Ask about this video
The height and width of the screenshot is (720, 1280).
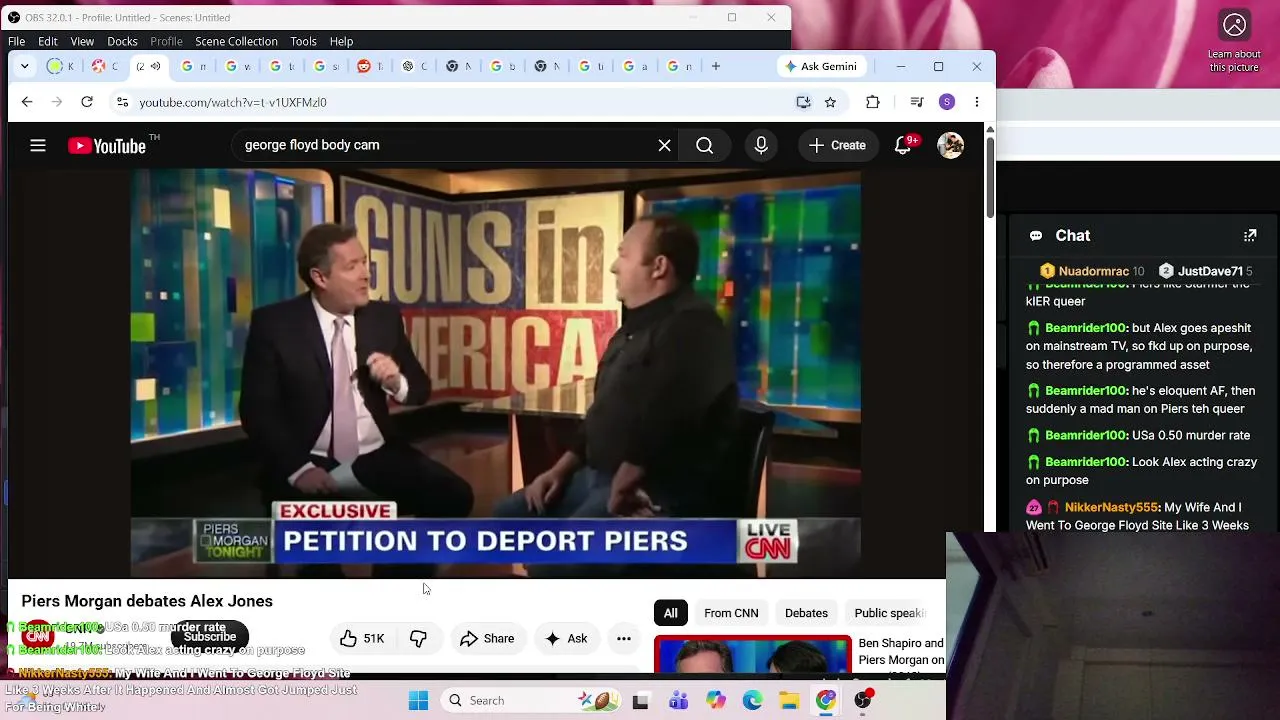[566, 639]
